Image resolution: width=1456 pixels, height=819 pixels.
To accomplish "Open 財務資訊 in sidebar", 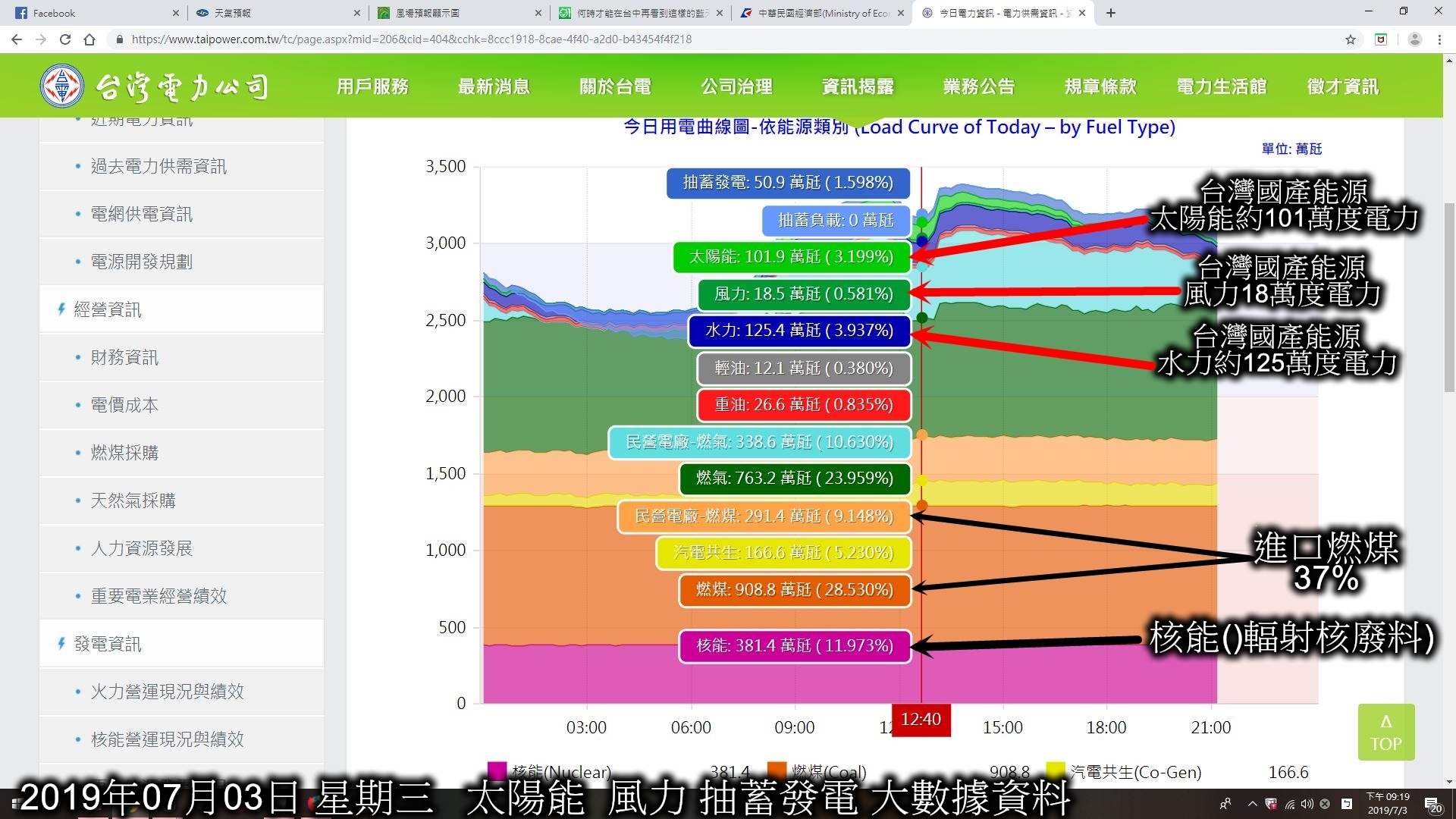I will (x=182, y=357).
